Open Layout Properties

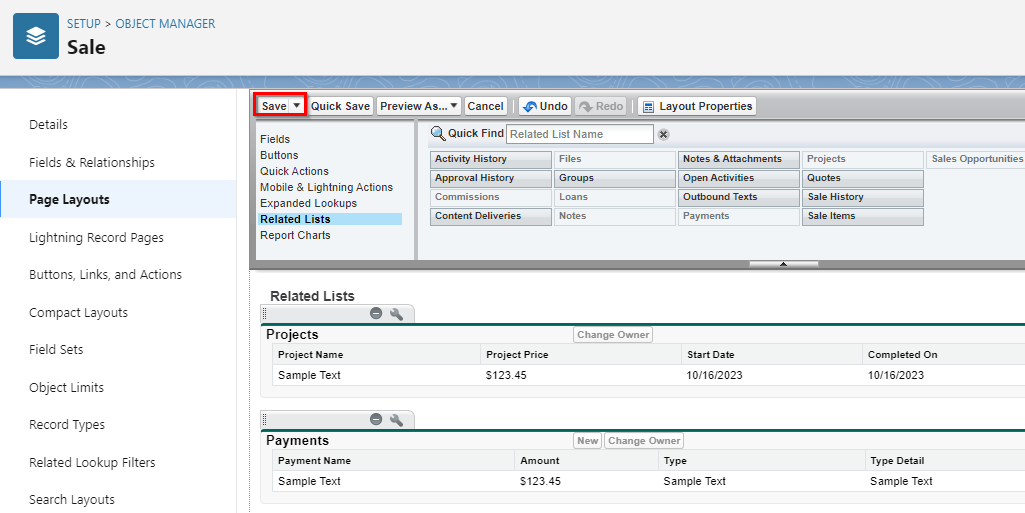[697, 107]
